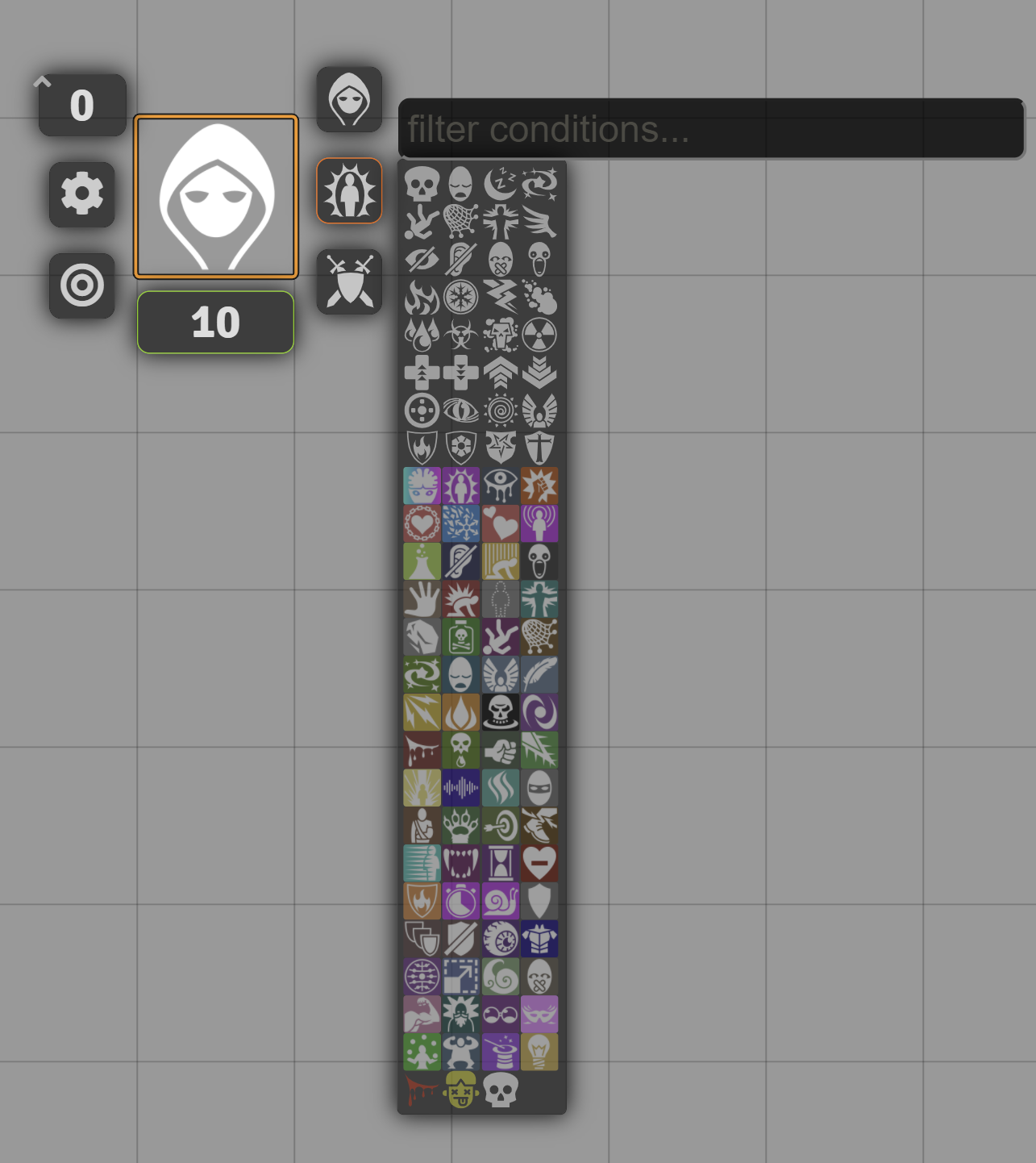Select the fangs condition tile

[x=460, y=863]
